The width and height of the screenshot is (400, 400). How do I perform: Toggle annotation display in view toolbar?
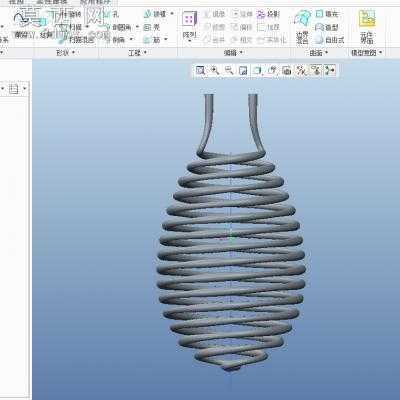[316, 70]
